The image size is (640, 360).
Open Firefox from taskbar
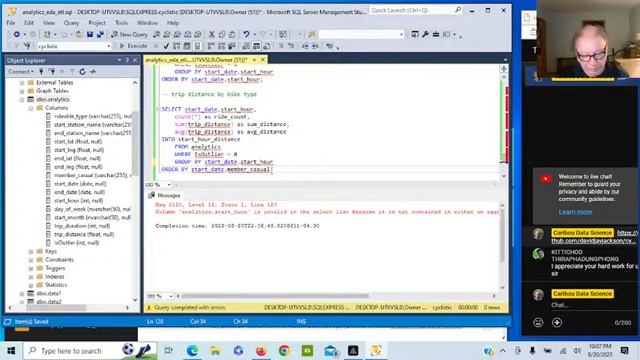pos(261,351)
